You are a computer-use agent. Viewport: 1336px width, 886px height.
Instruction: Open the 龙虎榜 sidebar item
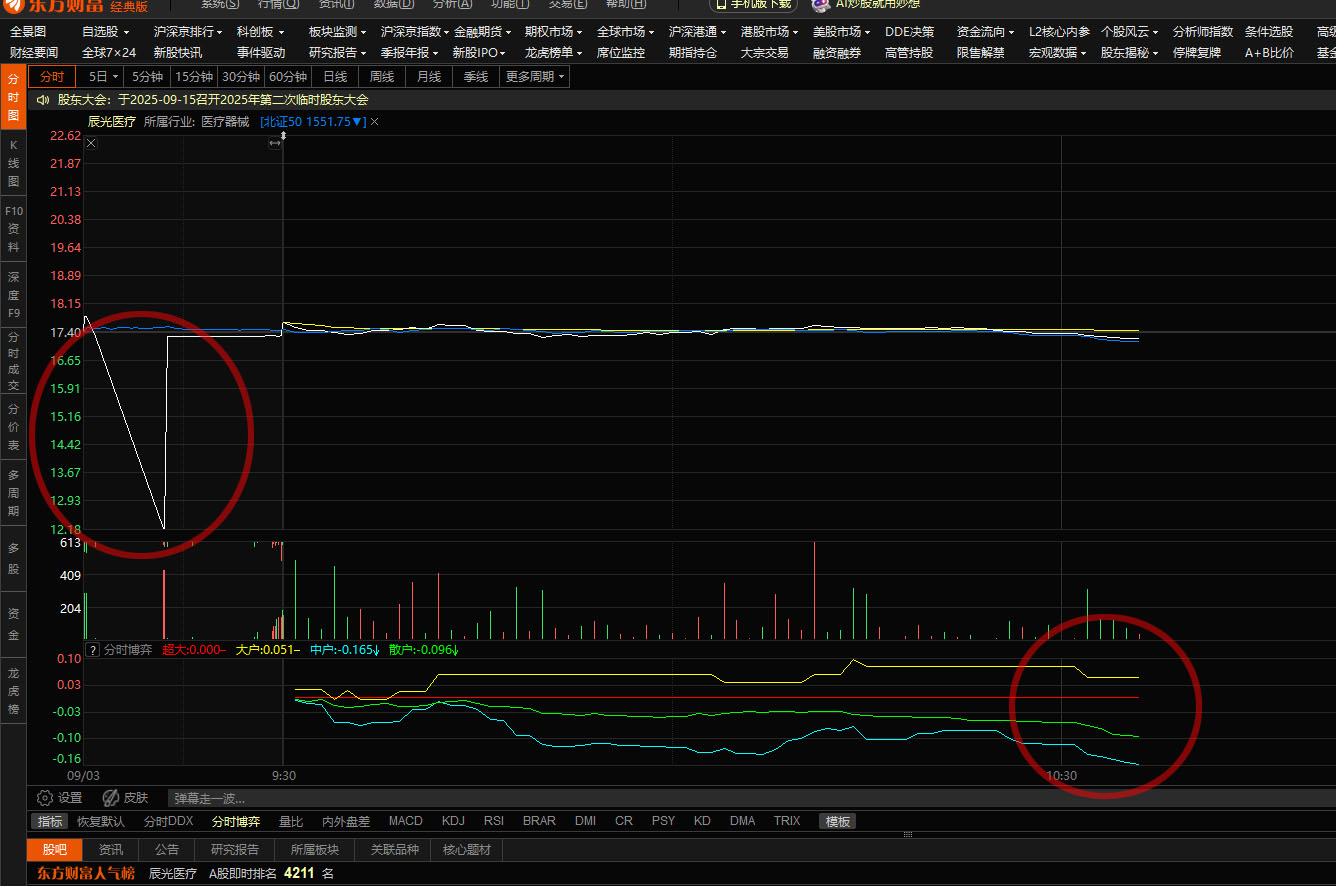click(13, 691)
